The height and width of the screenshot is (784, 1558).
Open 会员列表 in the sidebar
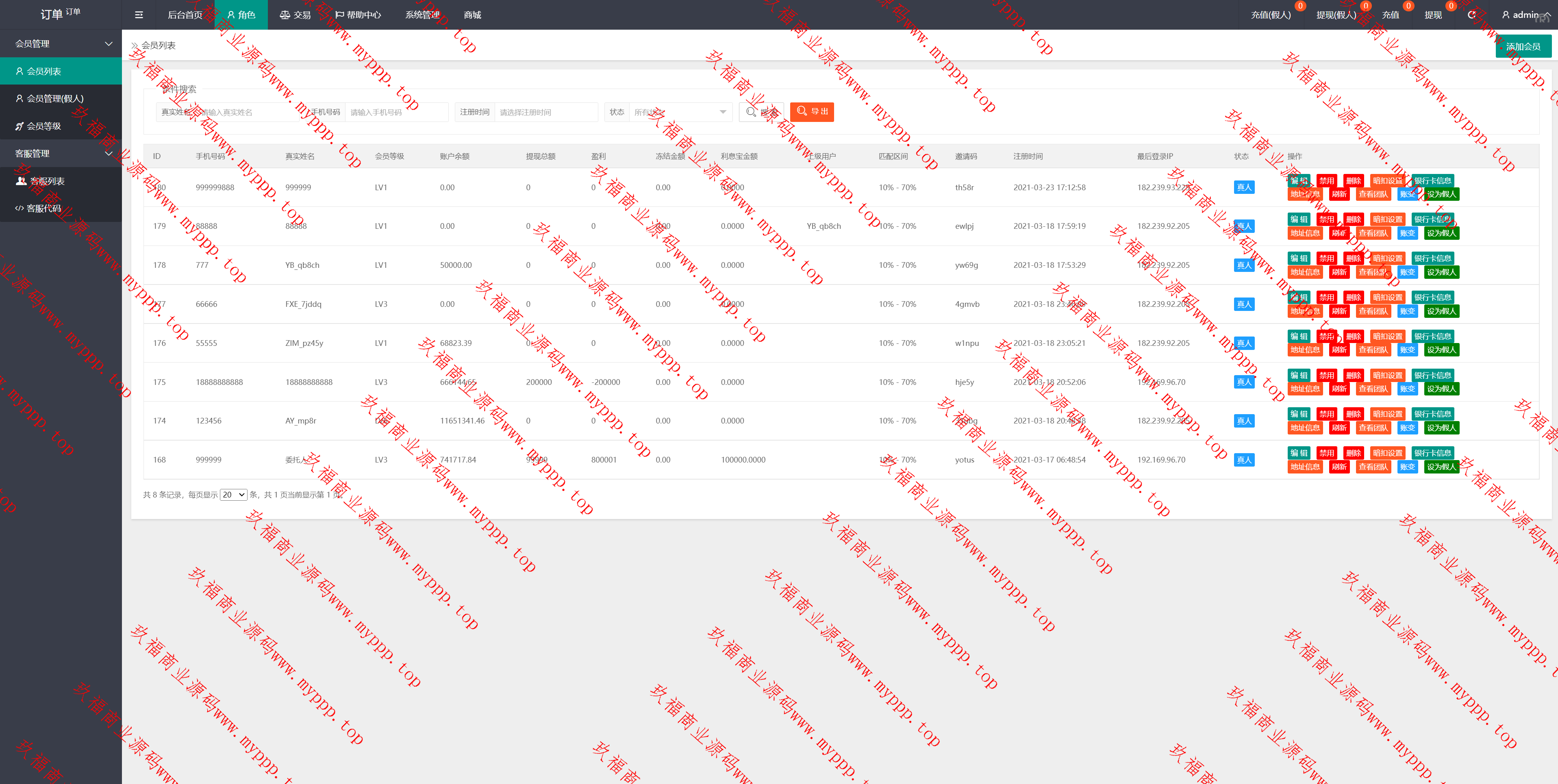pos(43,72)
